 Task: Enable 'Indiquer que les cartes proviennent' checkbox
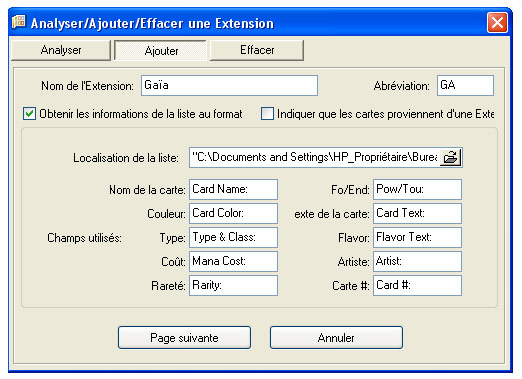coord(267,114)
